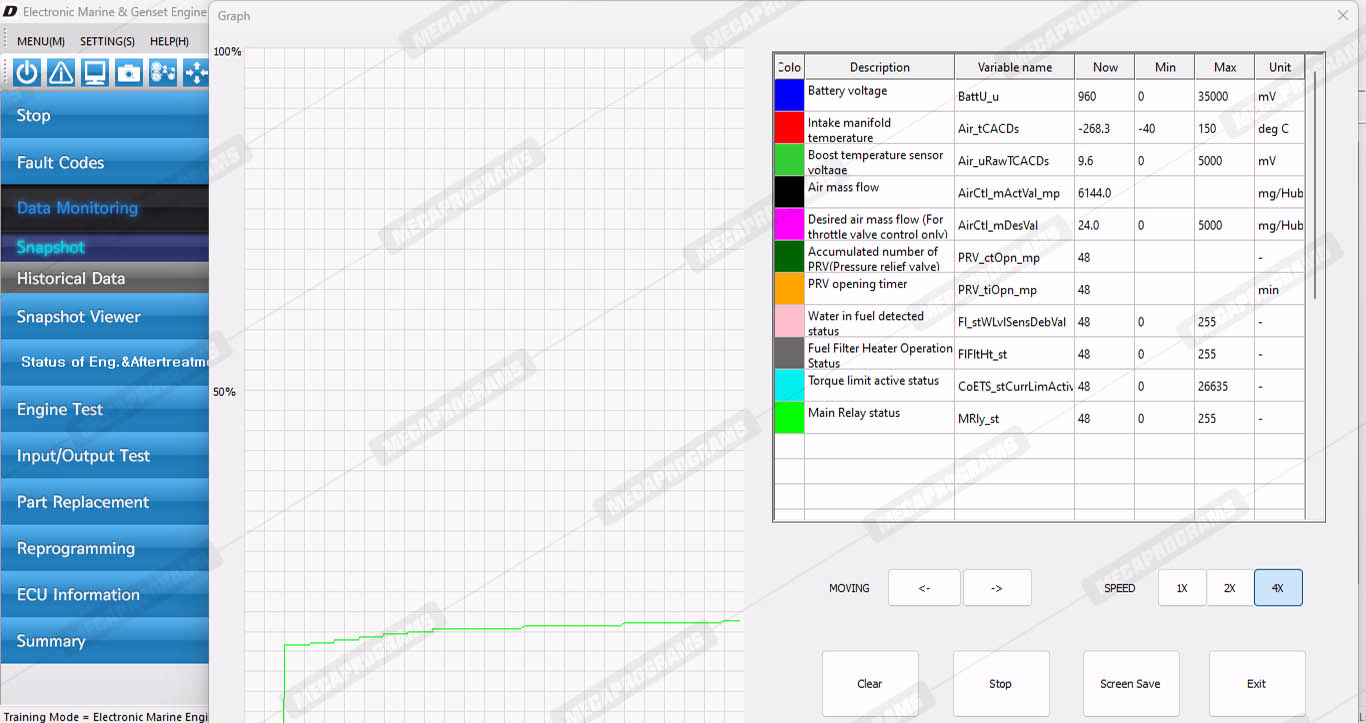Move graph right with the -> button

coord(997,588)
